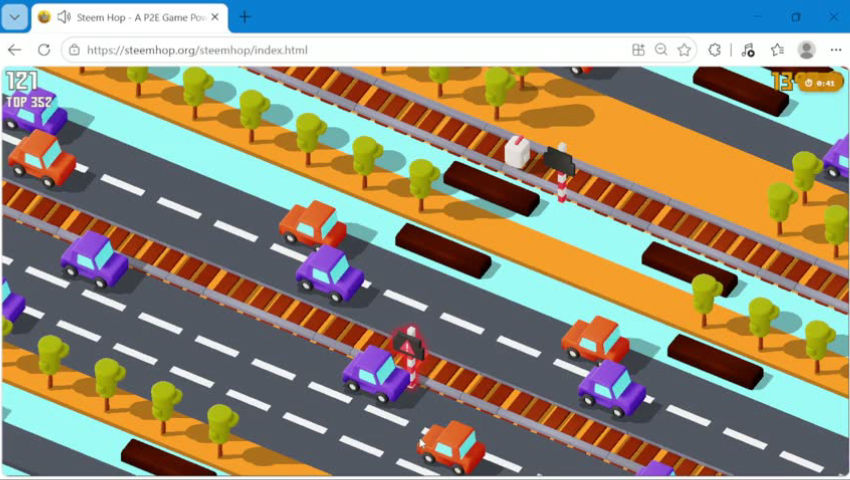Select the Steem Hop browser tab
850x480 pixels.
coord(130,17)
